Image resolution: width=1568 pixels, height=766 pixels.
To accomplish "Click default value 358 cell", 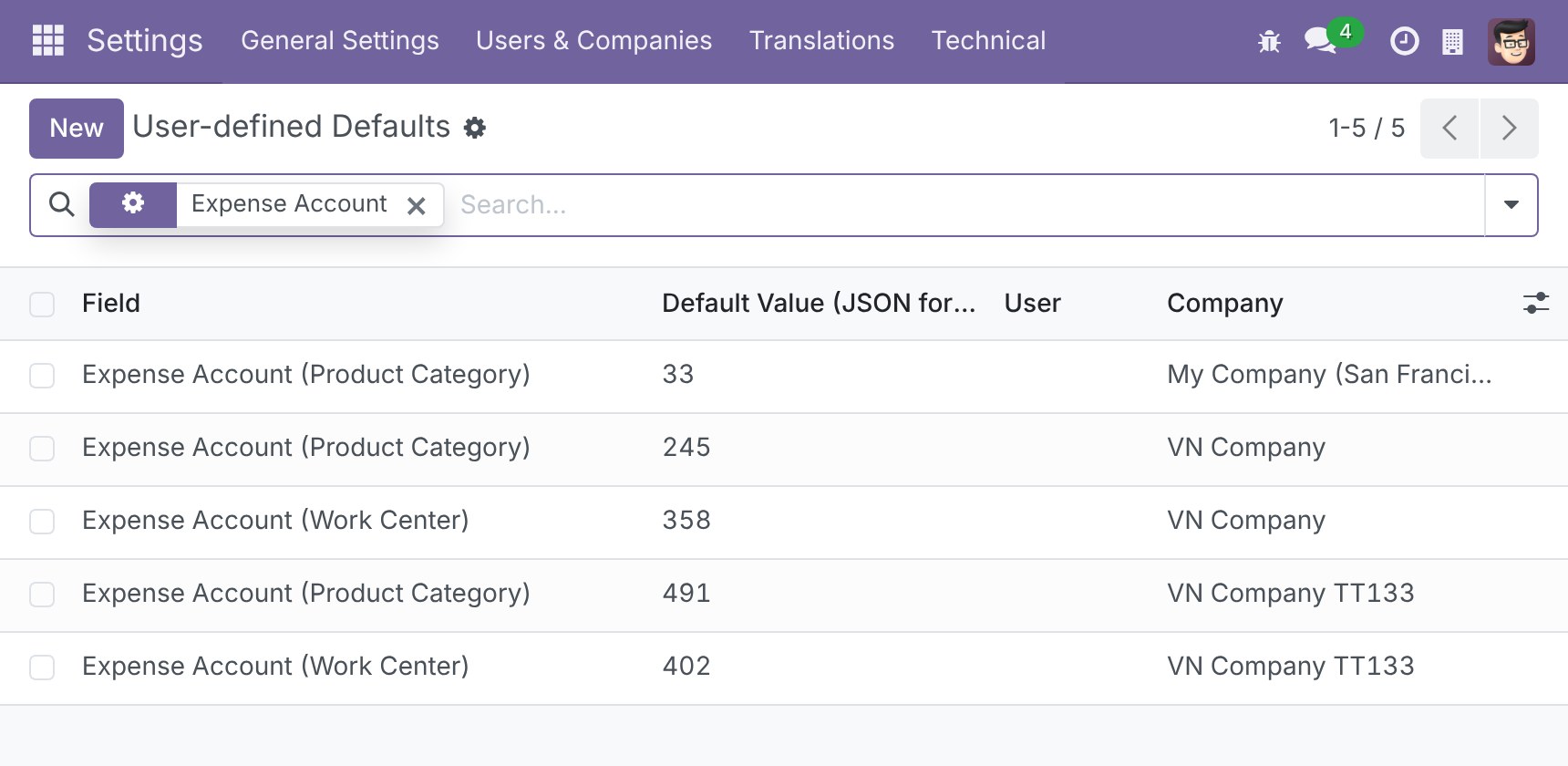I will point(686,520).
